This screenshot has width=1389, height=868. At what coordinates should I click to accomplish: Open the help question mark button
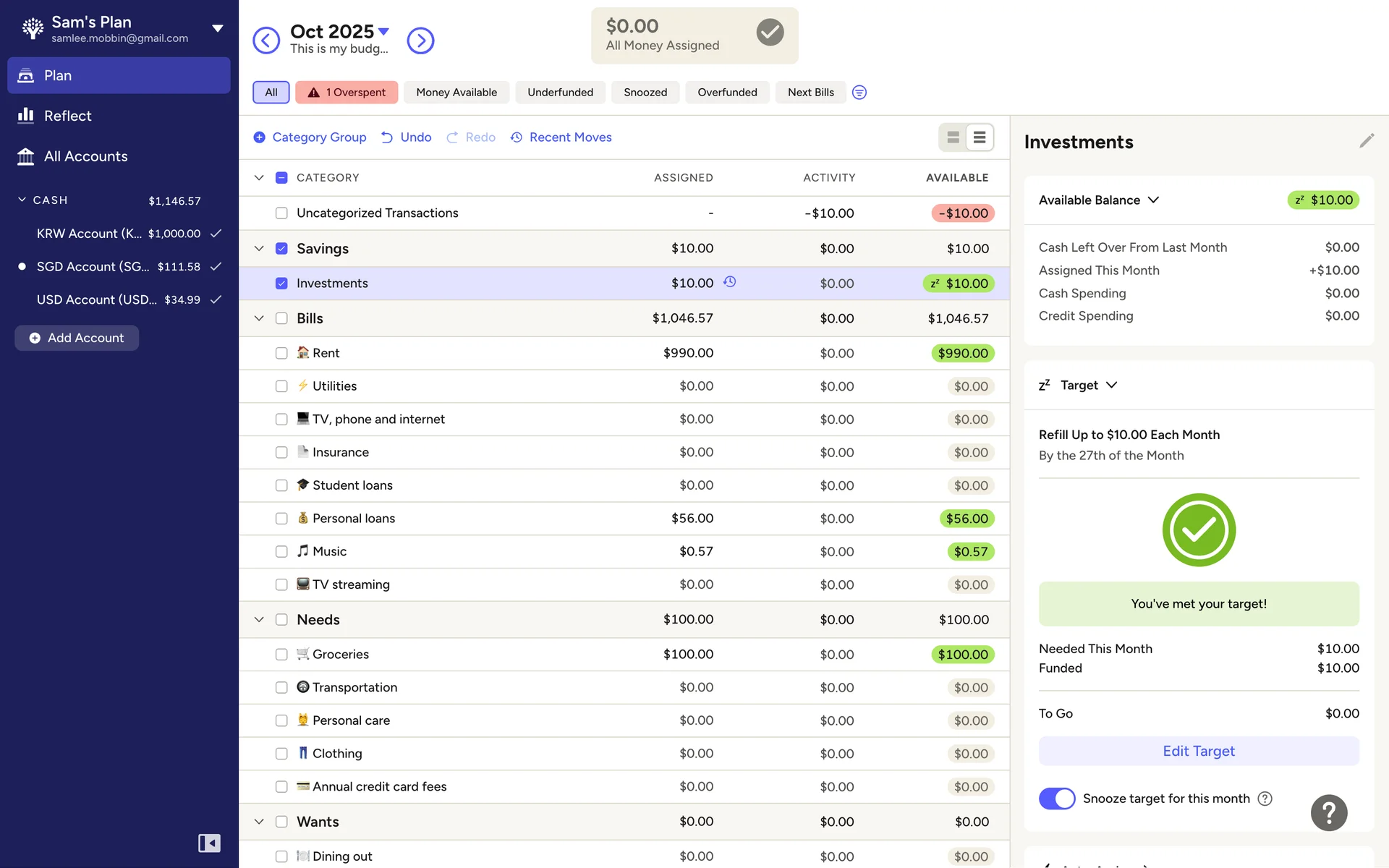click(x=1328, y=812)
